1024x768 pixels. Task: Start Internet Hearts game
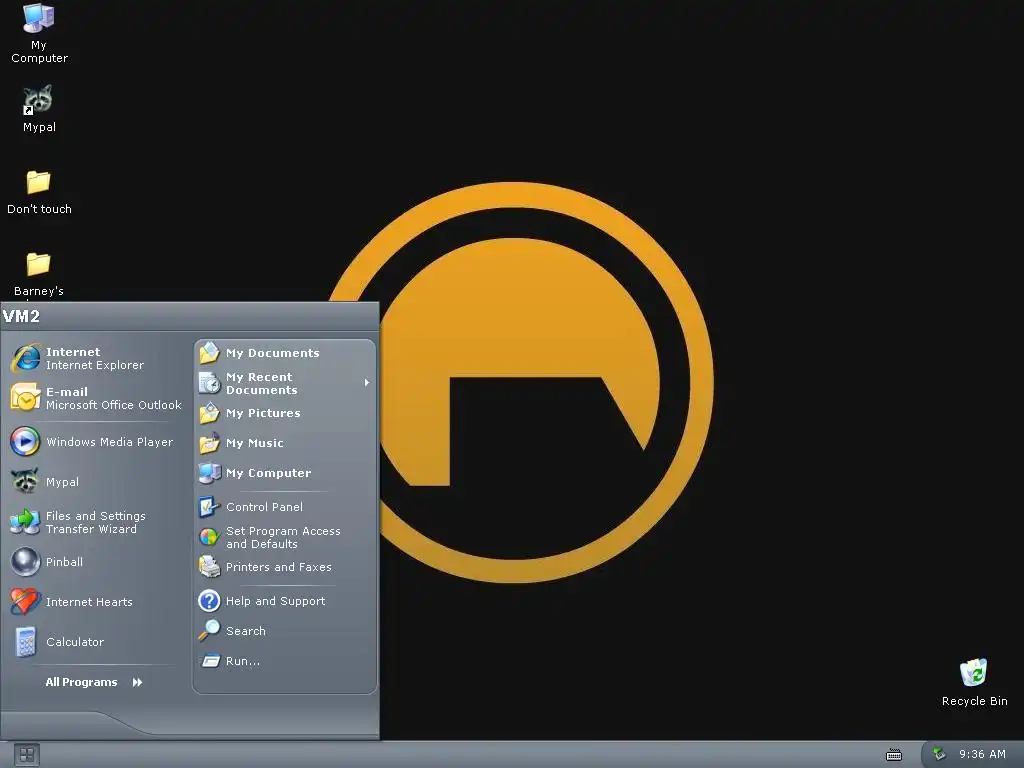[97, 602]
